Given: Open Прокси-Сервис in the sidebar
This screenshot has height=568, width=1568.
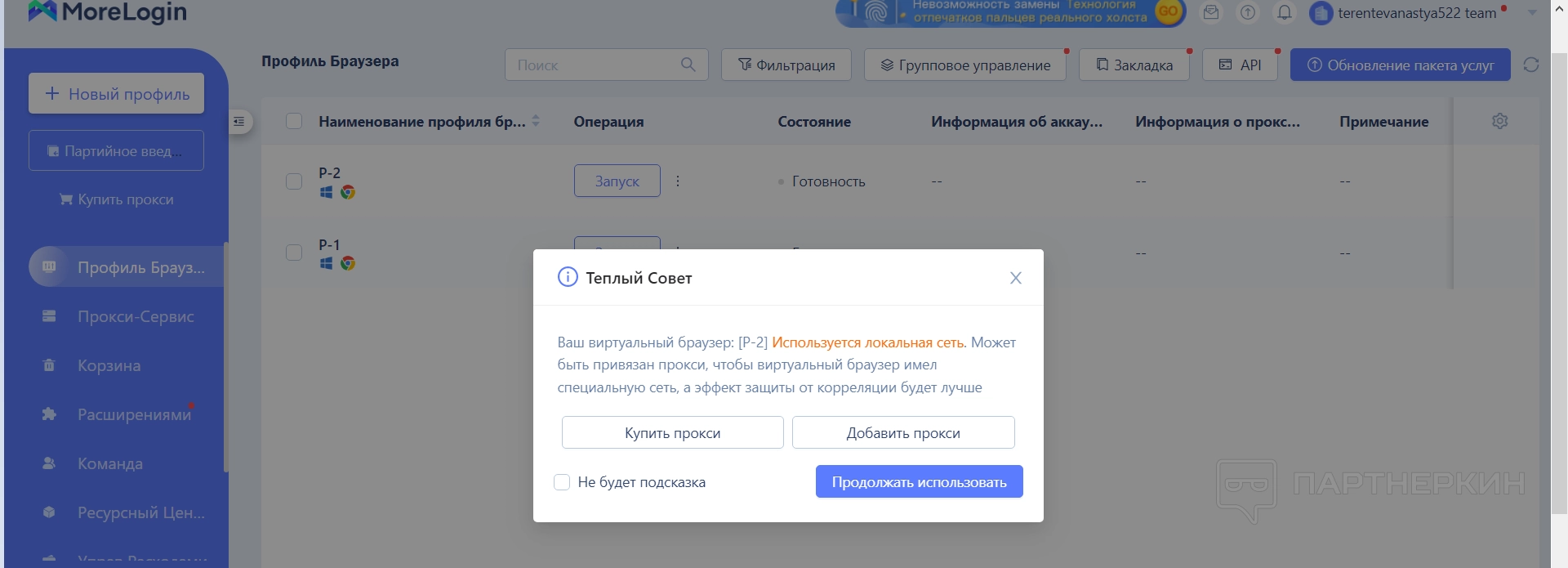Looking at the screenshot, I should tap(136, 316).
